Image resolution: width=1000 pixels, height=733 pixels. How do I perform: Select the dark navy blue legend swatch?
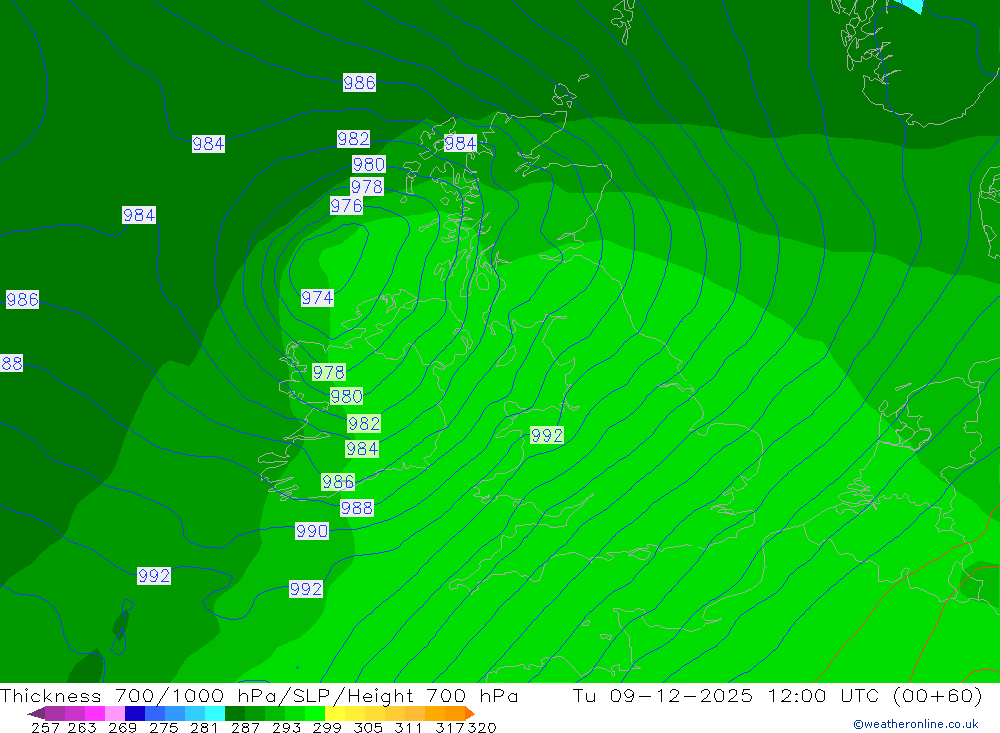[x=135, y=713]
